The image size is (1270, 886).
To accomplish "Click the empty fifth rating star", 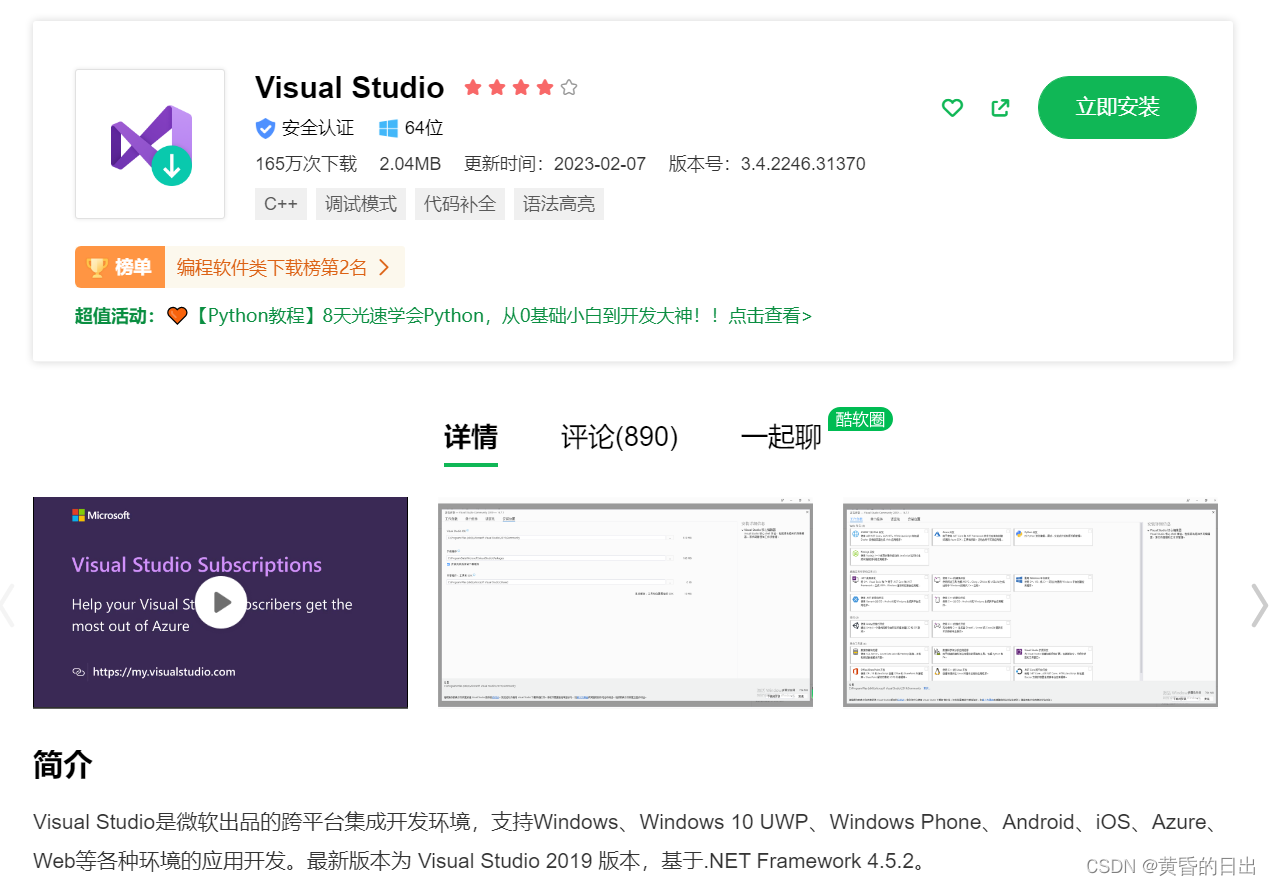I will pyautogui.click(x=569, y=88).
